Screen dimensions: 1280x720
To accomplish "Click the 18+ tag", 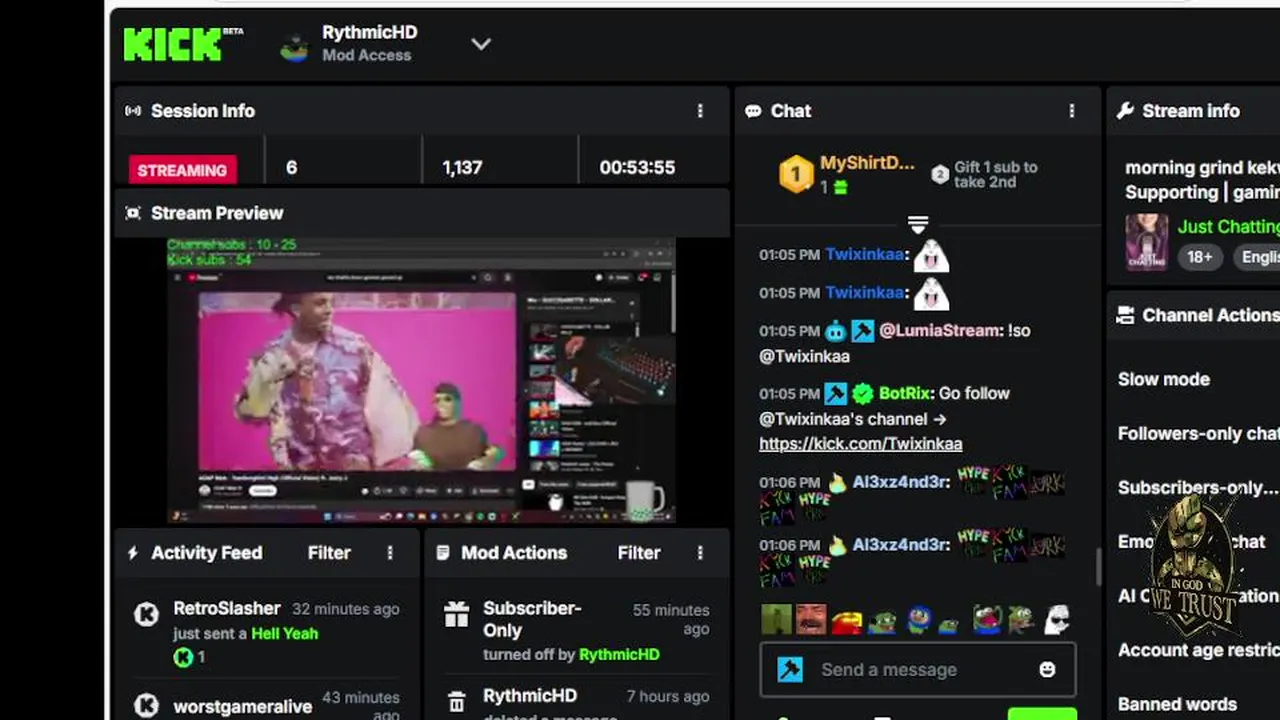I will coord(1200,257).
